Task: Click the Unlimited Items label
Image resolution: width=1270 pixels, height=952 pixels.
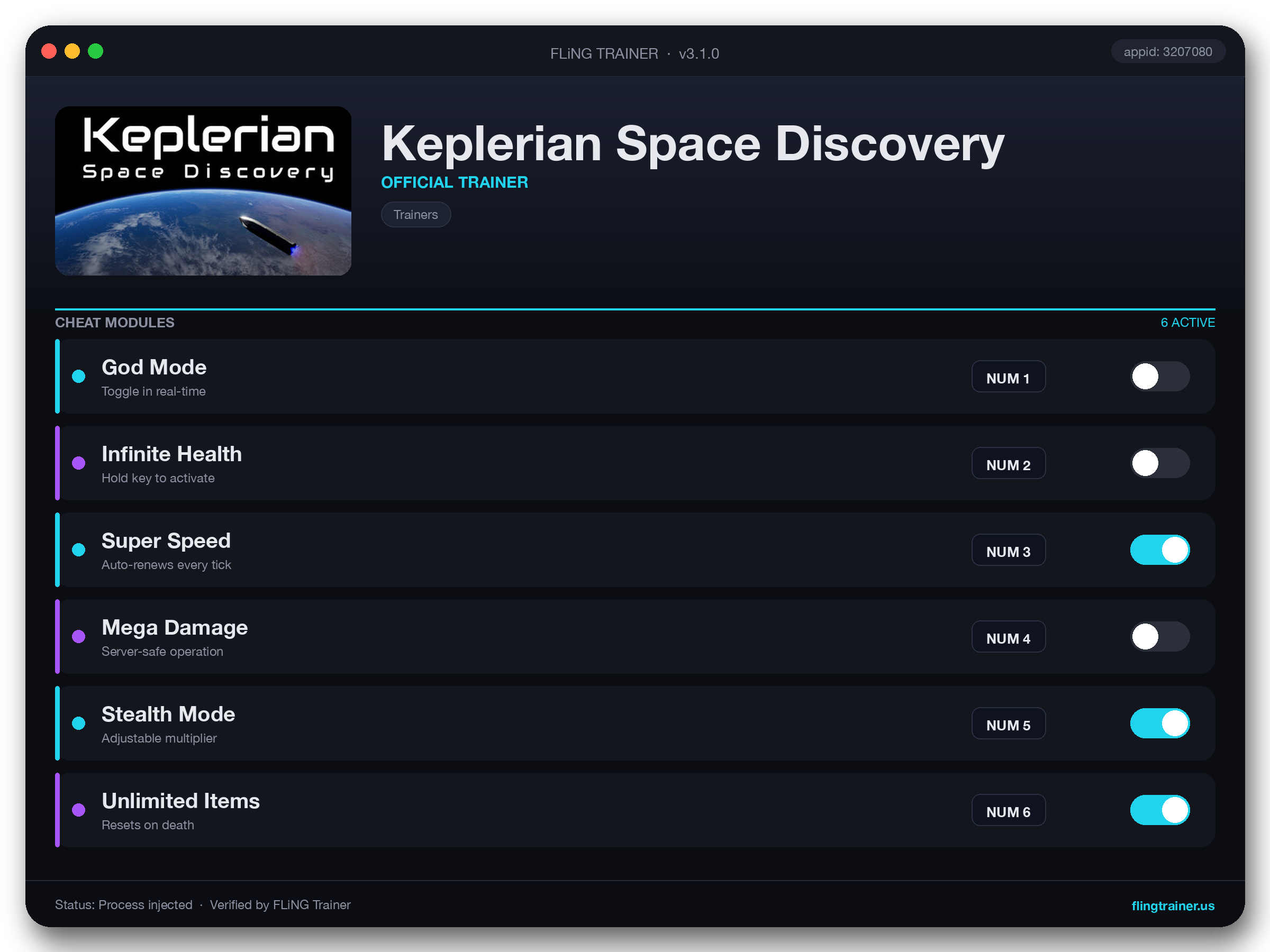Action: pos(181,801)
